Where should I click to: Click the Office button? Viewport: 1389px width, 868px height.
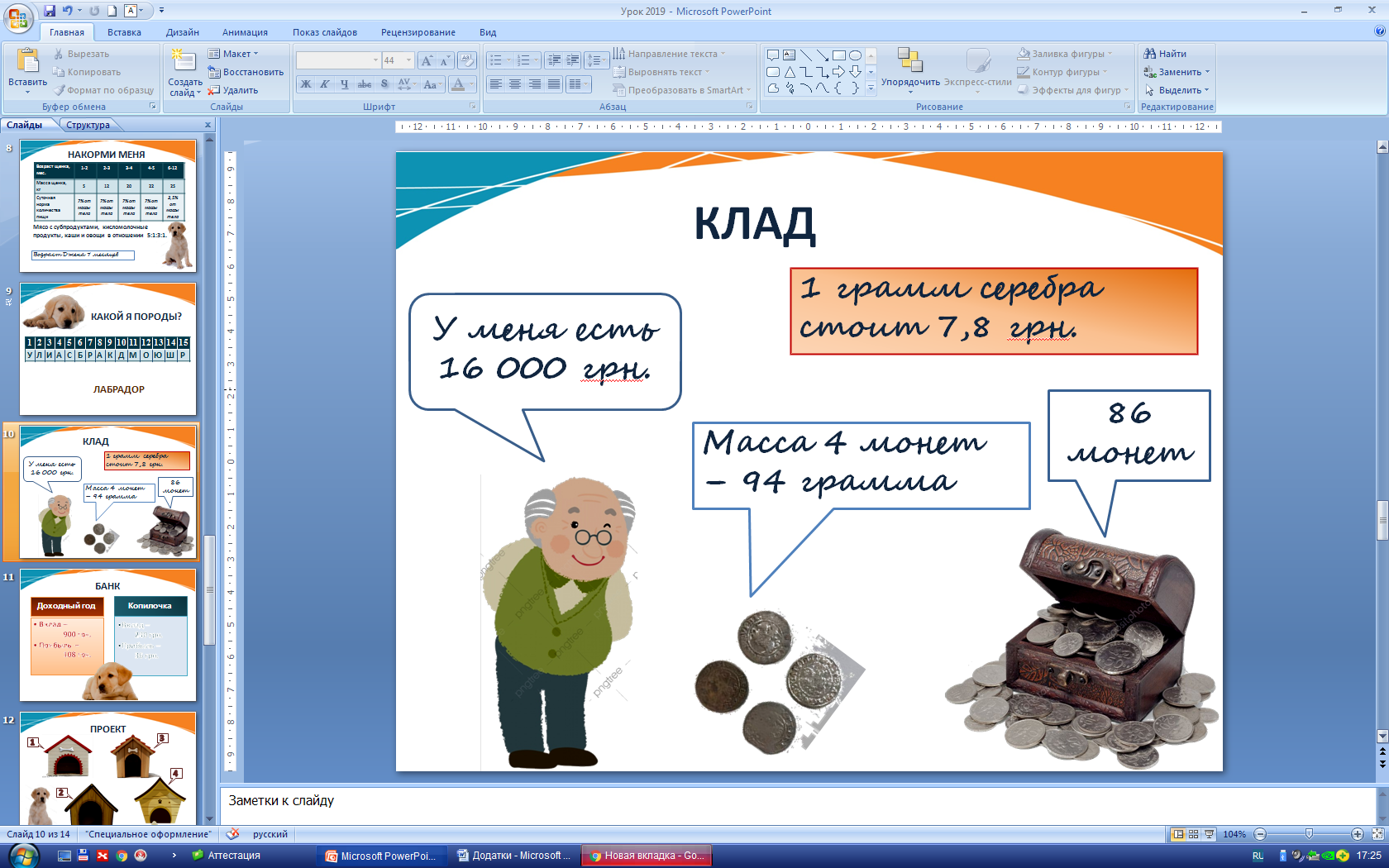[18, 18]
